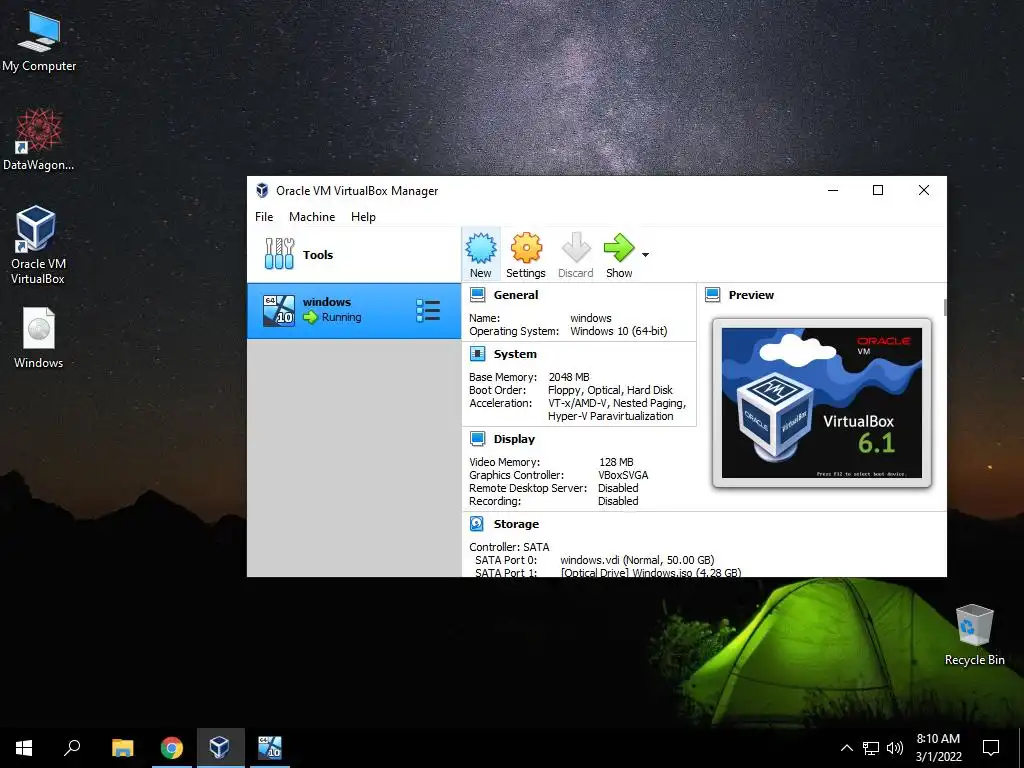Close the VirtualBox Manager window
The height and width of the screenshot is (768, 1024).
click(923, 190)
